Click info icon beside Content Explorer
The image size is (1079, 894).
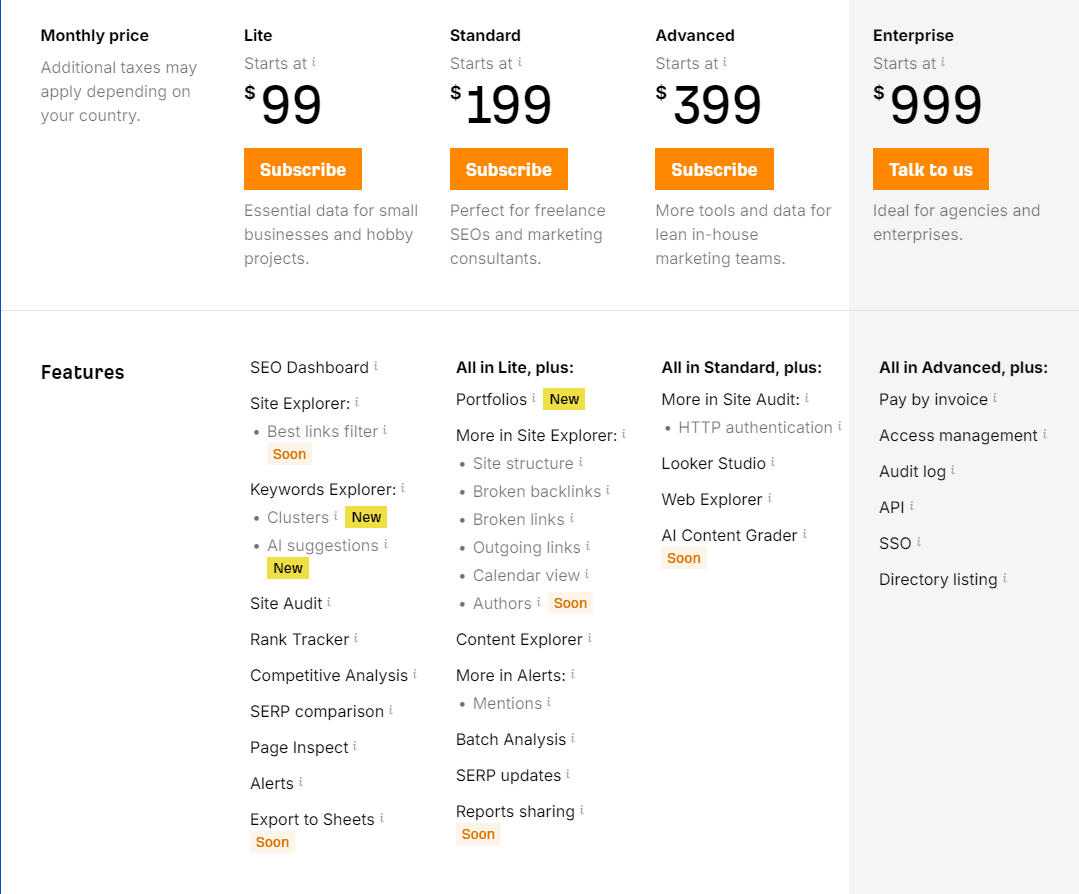(x=590, y=638)
